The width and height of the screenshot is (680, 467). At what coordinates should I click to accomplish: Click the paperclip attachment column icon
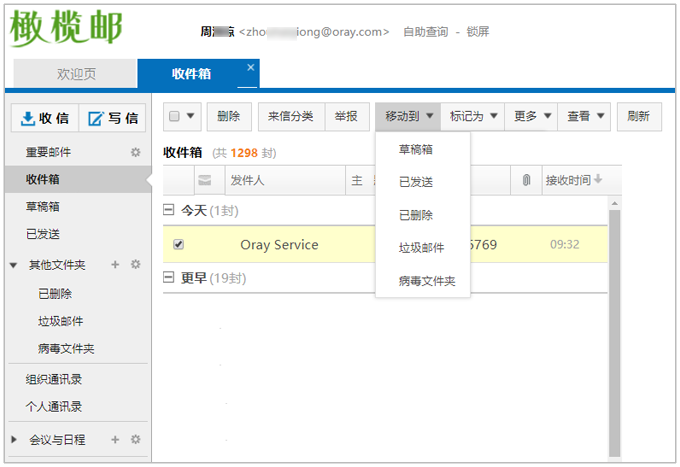click(x=526, y=181)
